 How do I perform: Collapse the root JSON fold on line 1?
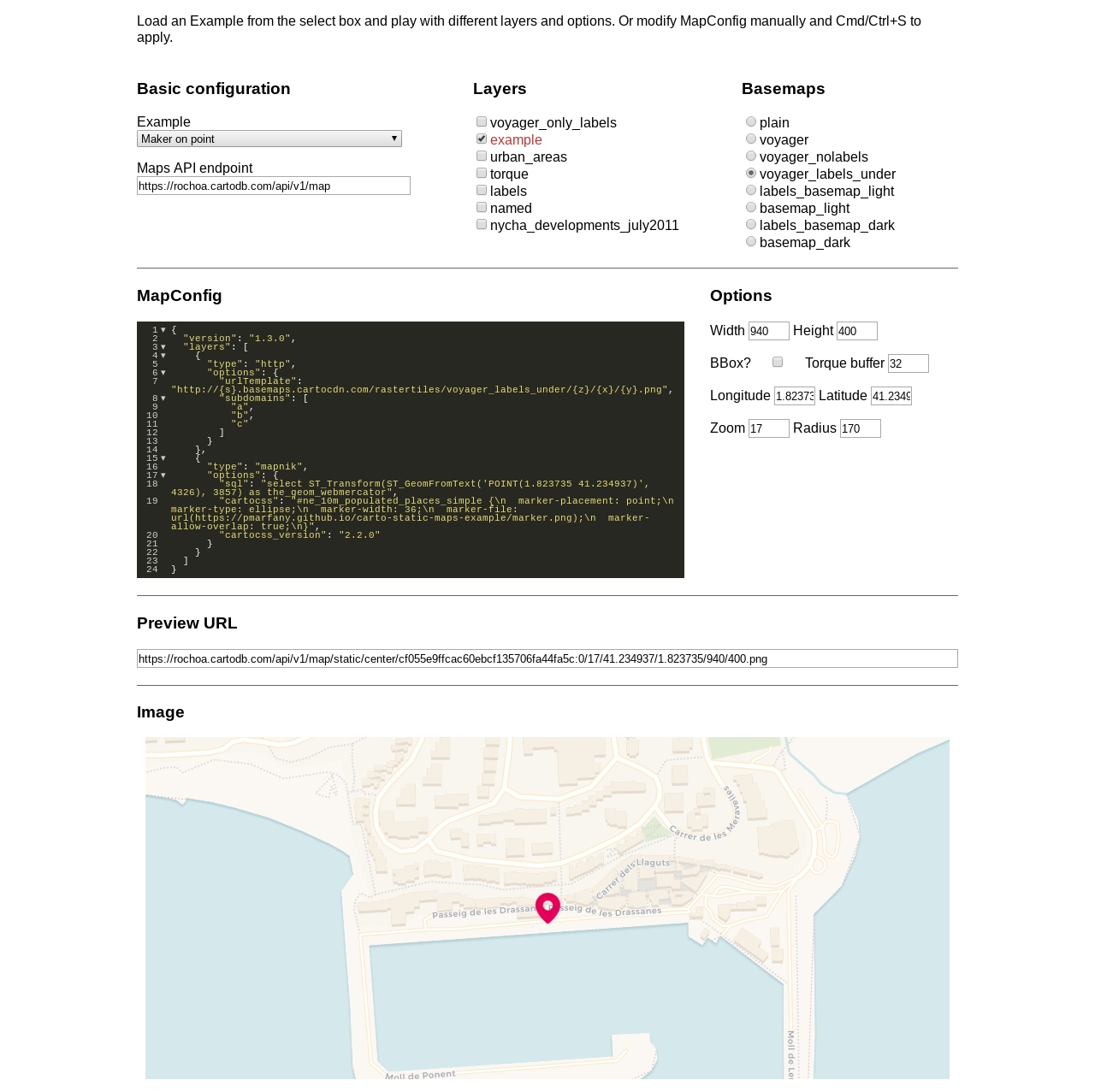coord(163,330)
